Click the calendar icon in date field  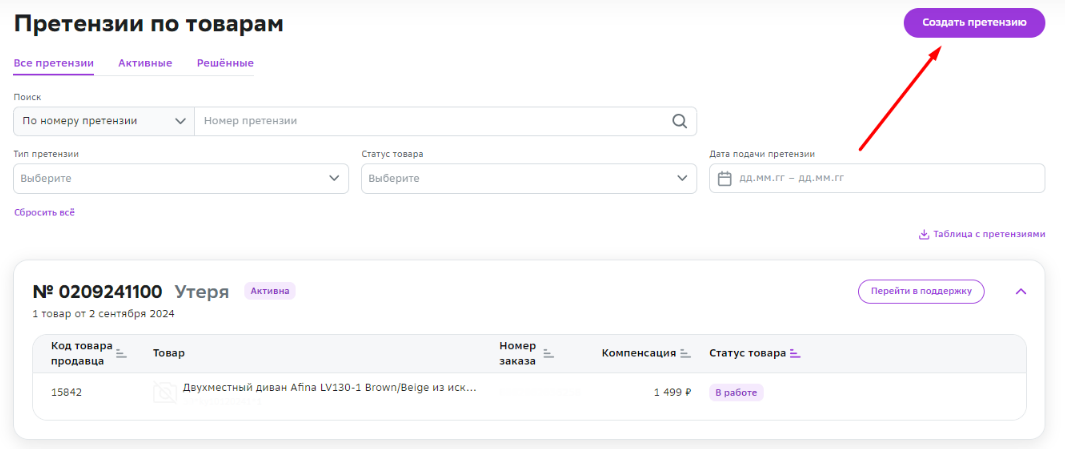click(725, 179)
